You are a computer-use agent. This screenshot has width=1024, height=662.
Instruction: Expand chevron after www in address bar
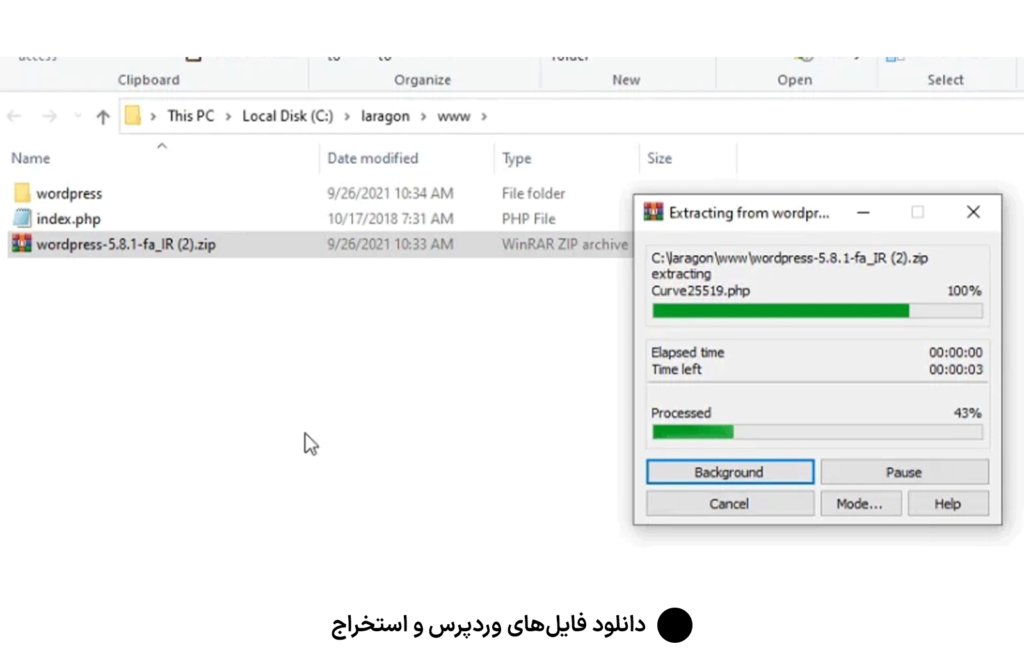pyautogui.click(x=484, y=116)
